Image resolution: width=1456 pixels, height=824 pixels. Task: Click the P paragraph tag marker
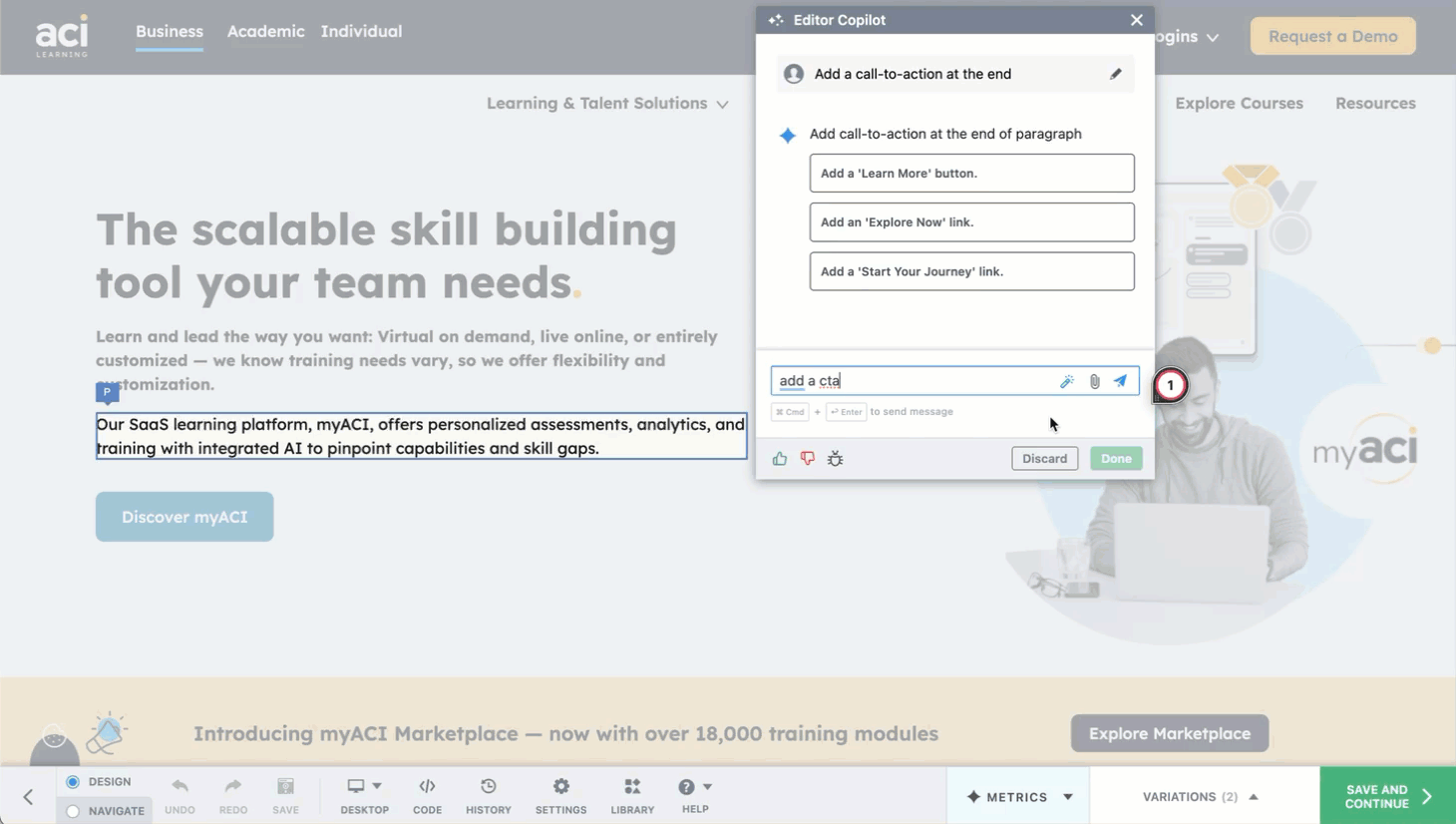[107, 392]
